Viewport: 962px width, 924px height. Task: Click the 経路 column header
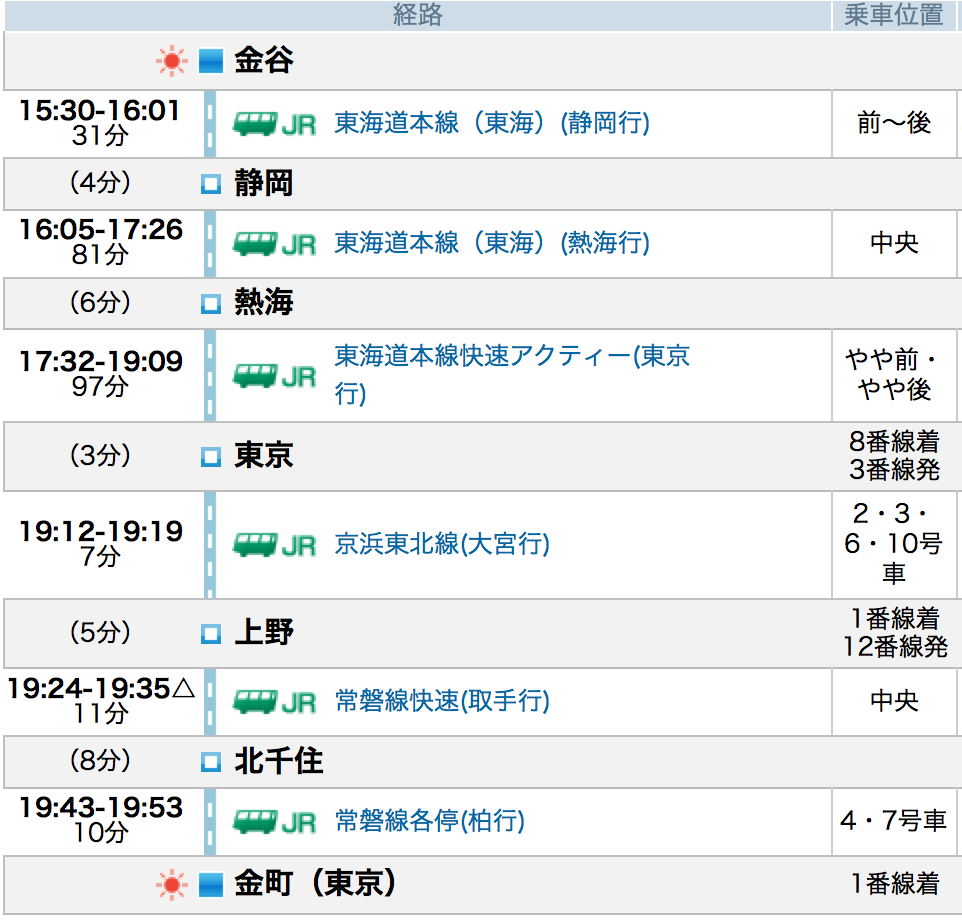[418, 15]
